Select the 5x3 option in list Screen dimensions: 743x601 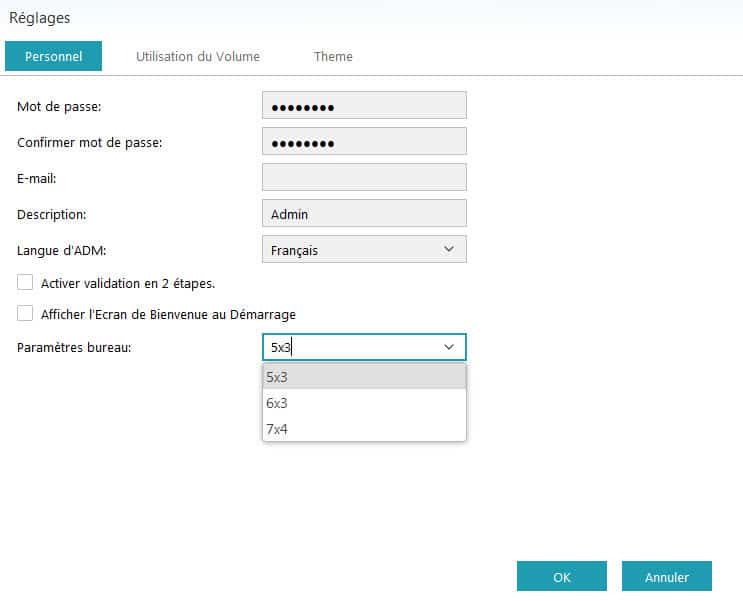[364, 377]
